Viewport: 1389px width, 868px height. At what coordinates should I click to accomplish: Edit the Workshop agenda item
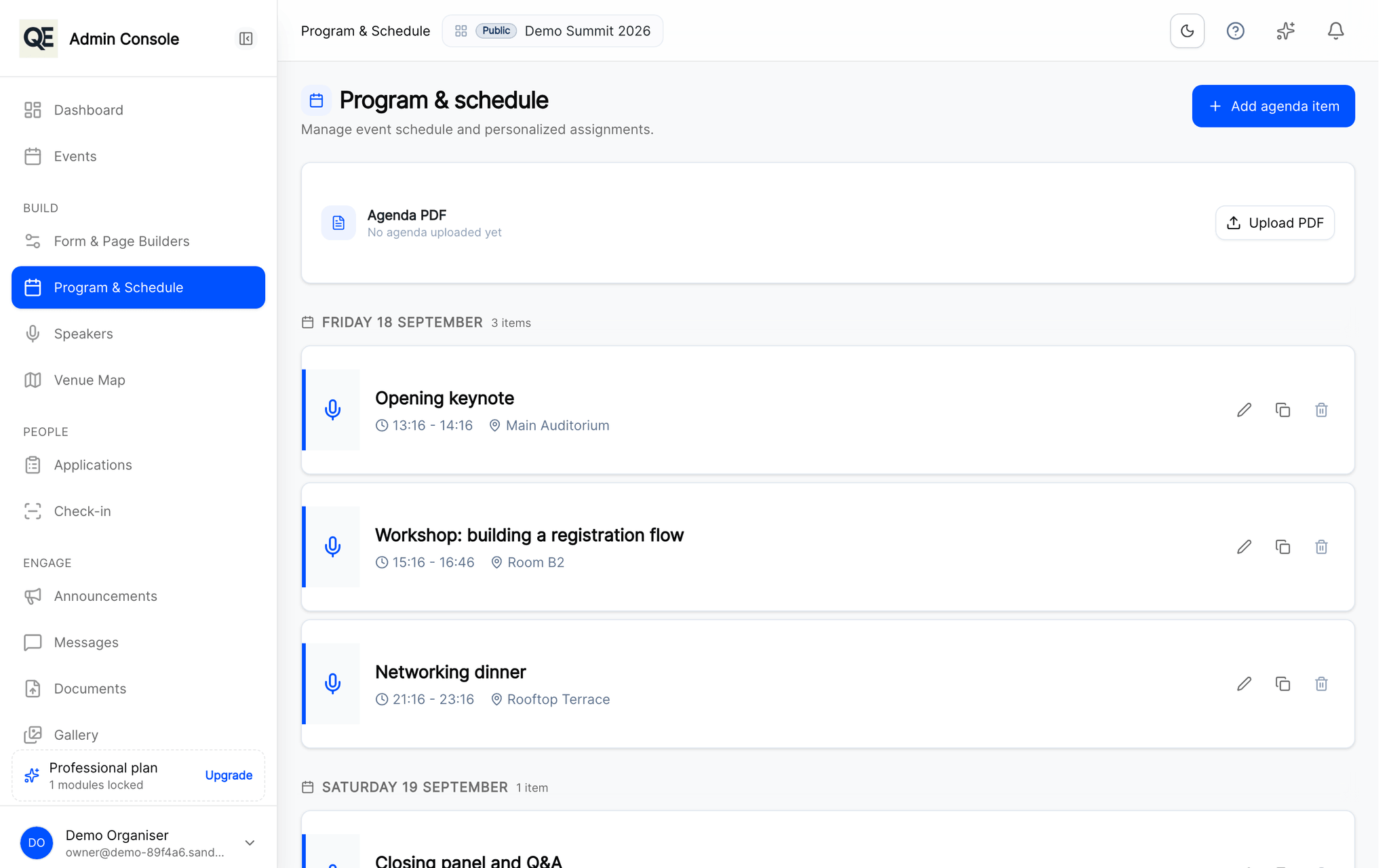click(1244, 547)
